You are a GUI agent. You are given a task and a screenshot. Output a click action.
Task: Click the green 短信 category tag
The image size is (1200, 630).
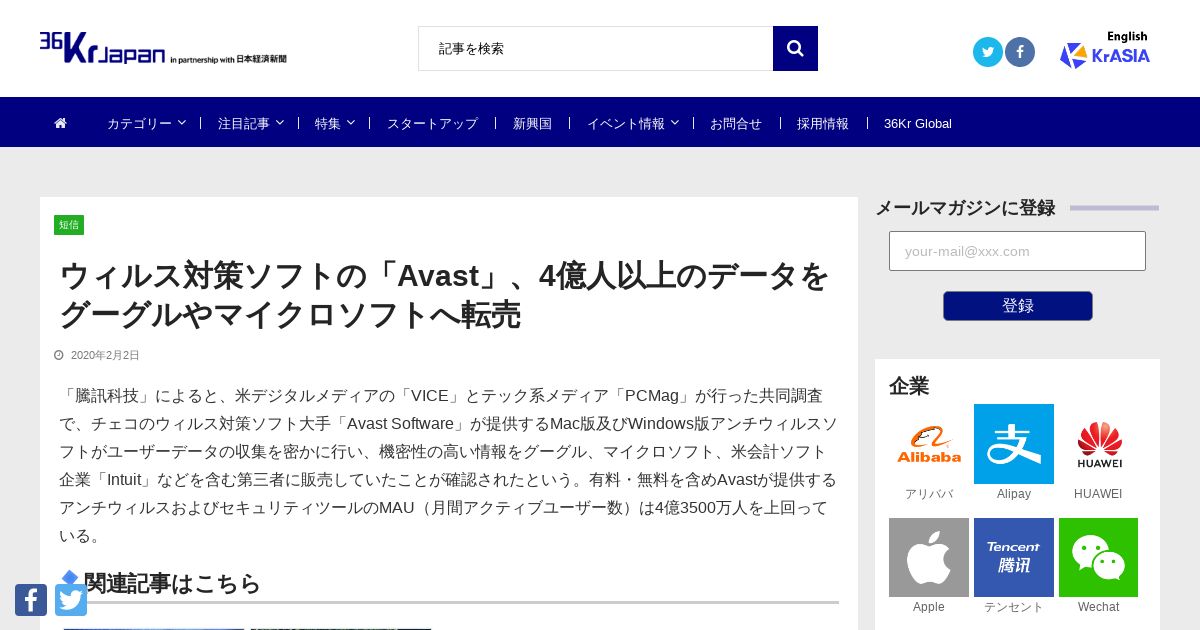[x=69, y=225]
